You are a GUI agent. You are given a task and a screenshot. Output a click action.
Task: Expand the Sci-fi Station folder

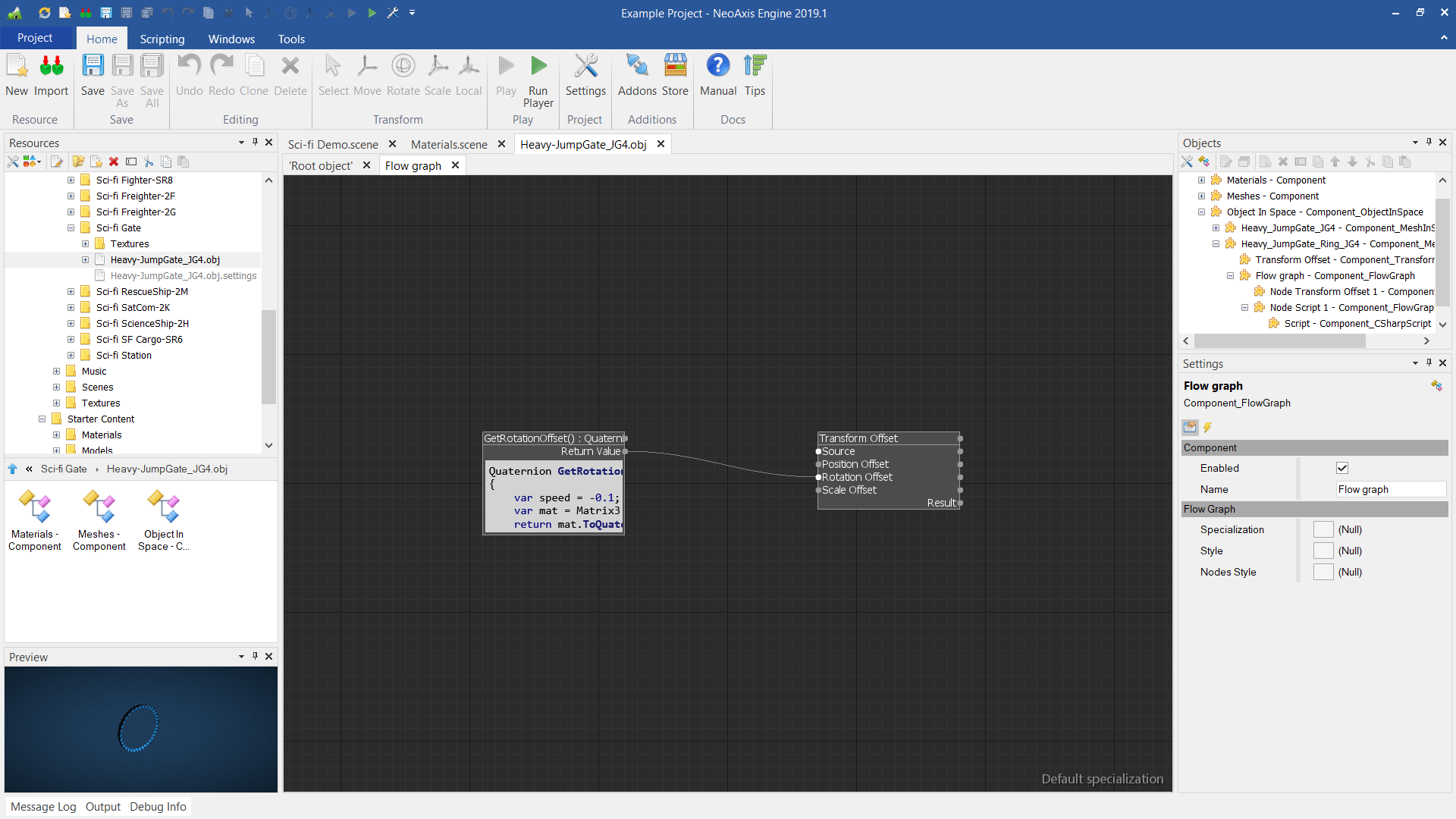(71, 355)
